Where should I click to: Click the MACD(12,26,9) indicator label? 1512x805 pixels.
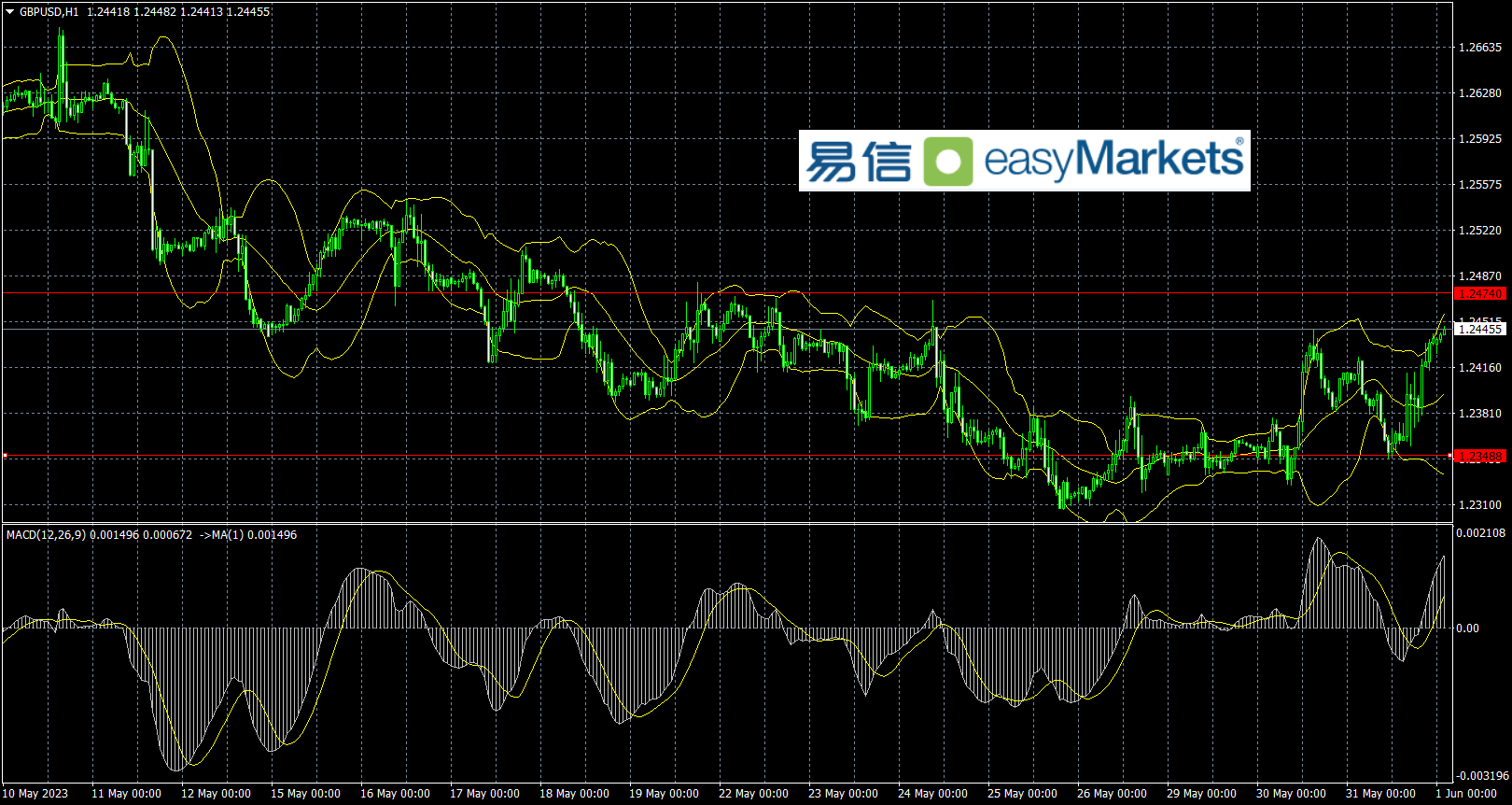pyautogui.click(x=46, y=535)
